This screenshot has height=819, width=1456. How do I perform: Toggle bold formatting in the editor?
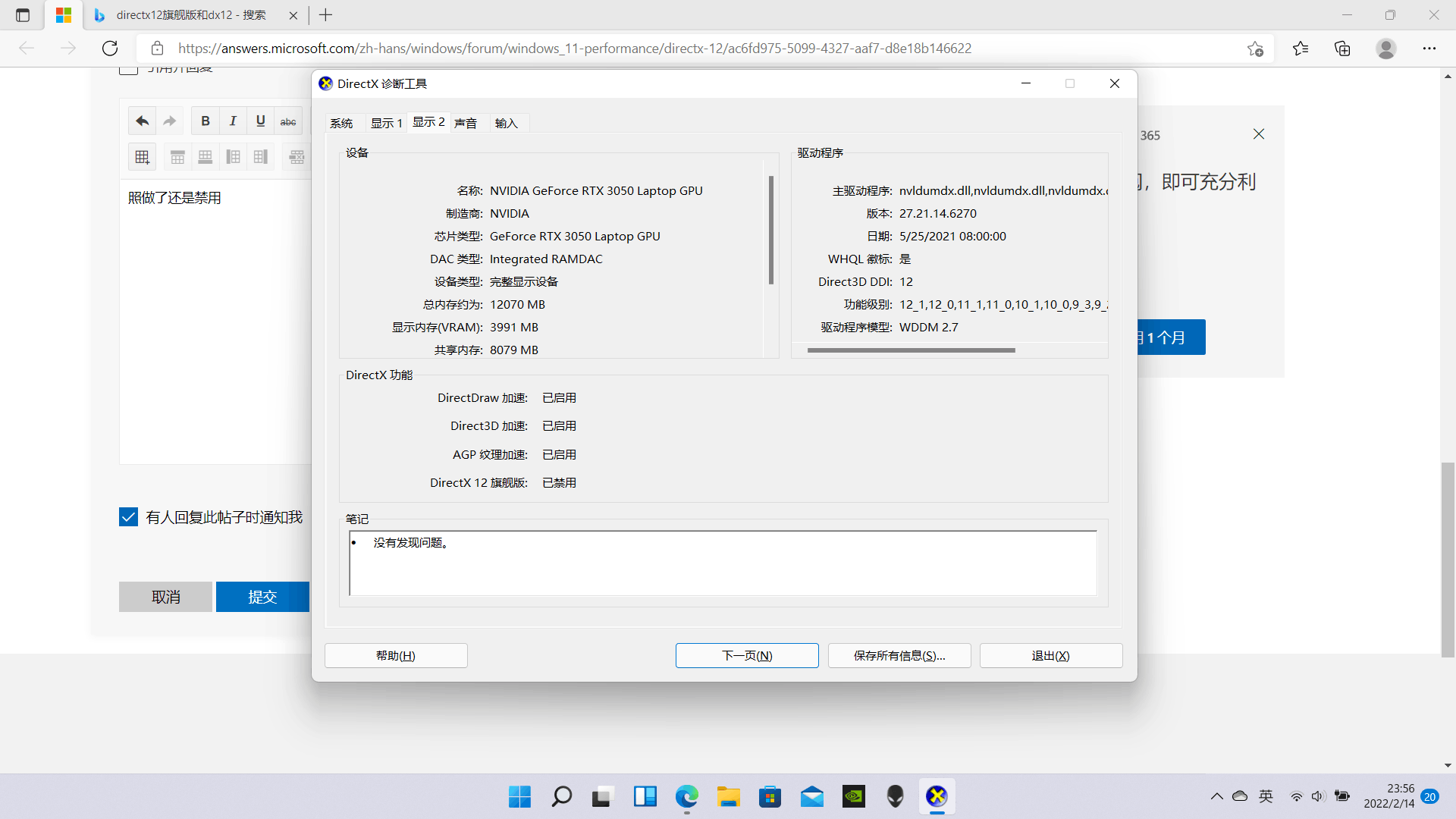[206, 121]
